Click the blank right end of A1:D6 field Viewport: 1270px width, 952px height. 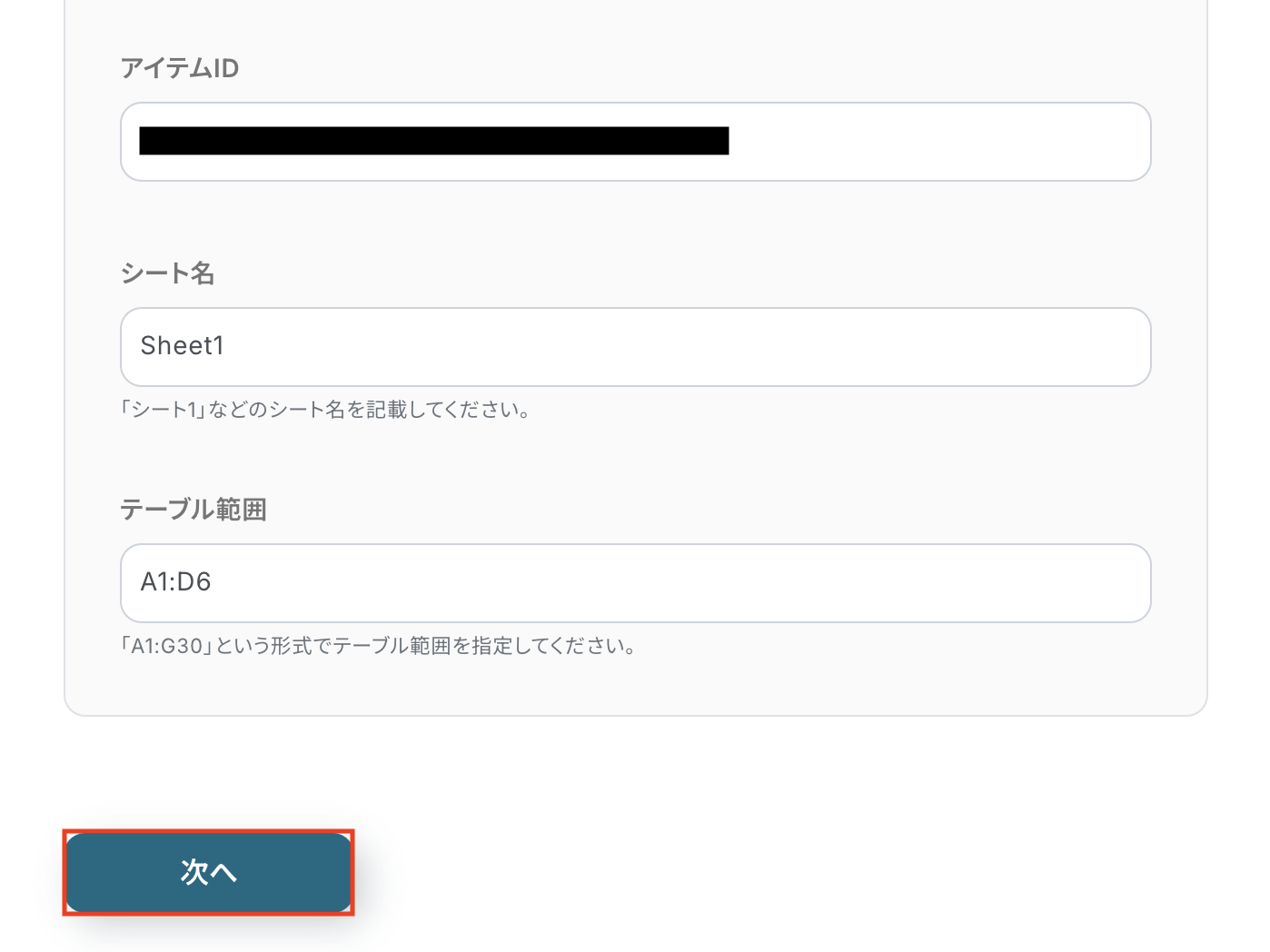pyautogui.click(x=1045, y=583)
